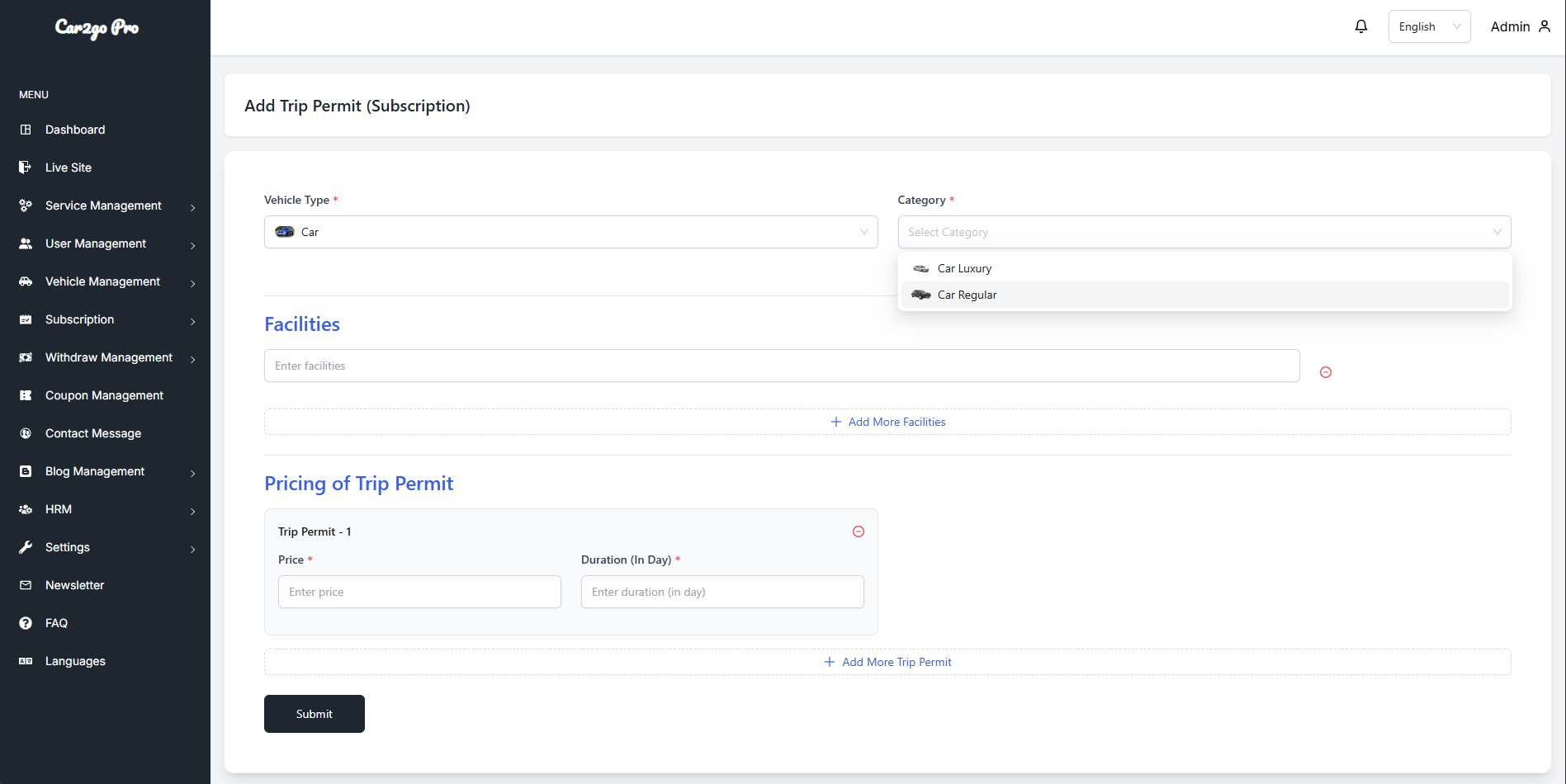Click the Newsletter envelope icon

pos(26,585)
